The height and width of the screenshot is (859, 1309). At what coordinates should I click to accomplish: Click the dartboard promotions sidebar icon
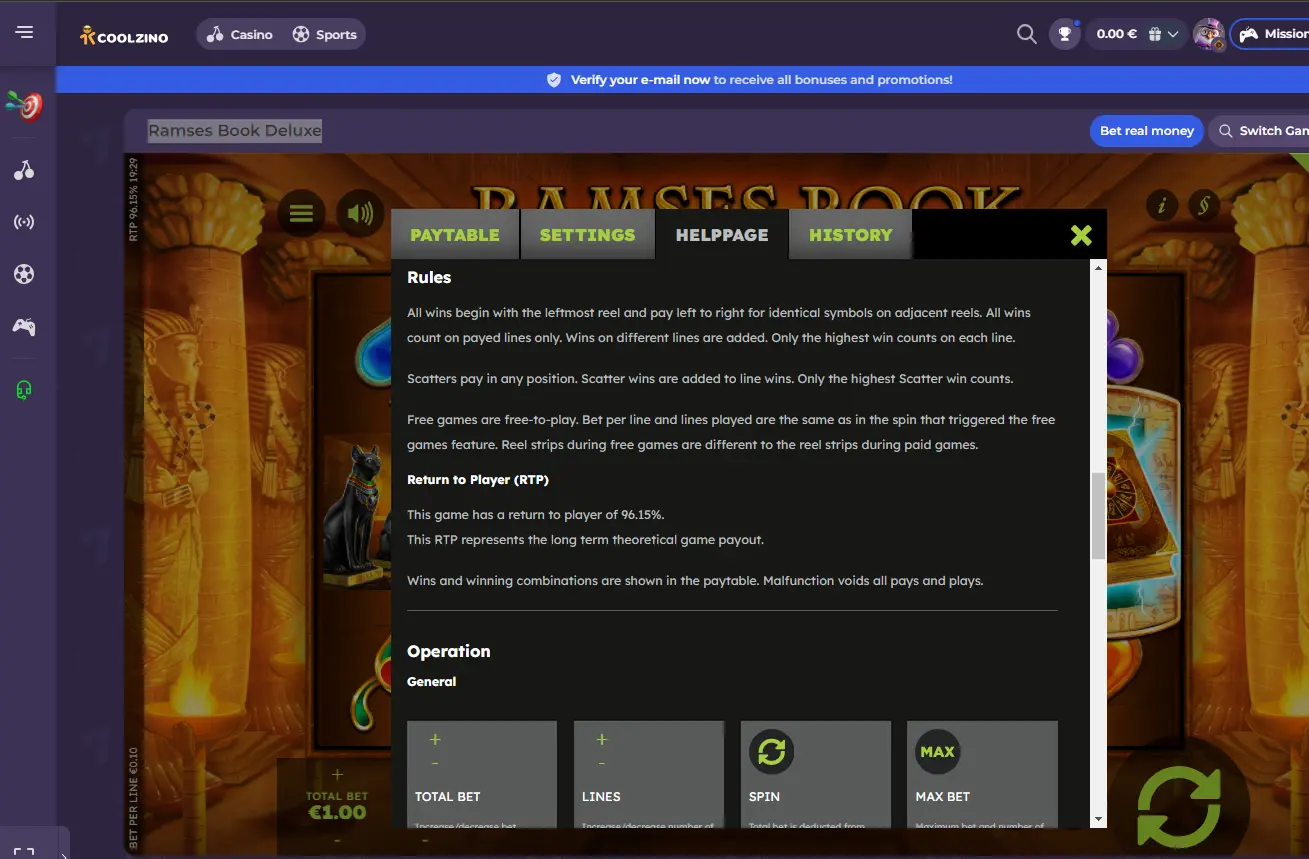[x=24, y=105]
